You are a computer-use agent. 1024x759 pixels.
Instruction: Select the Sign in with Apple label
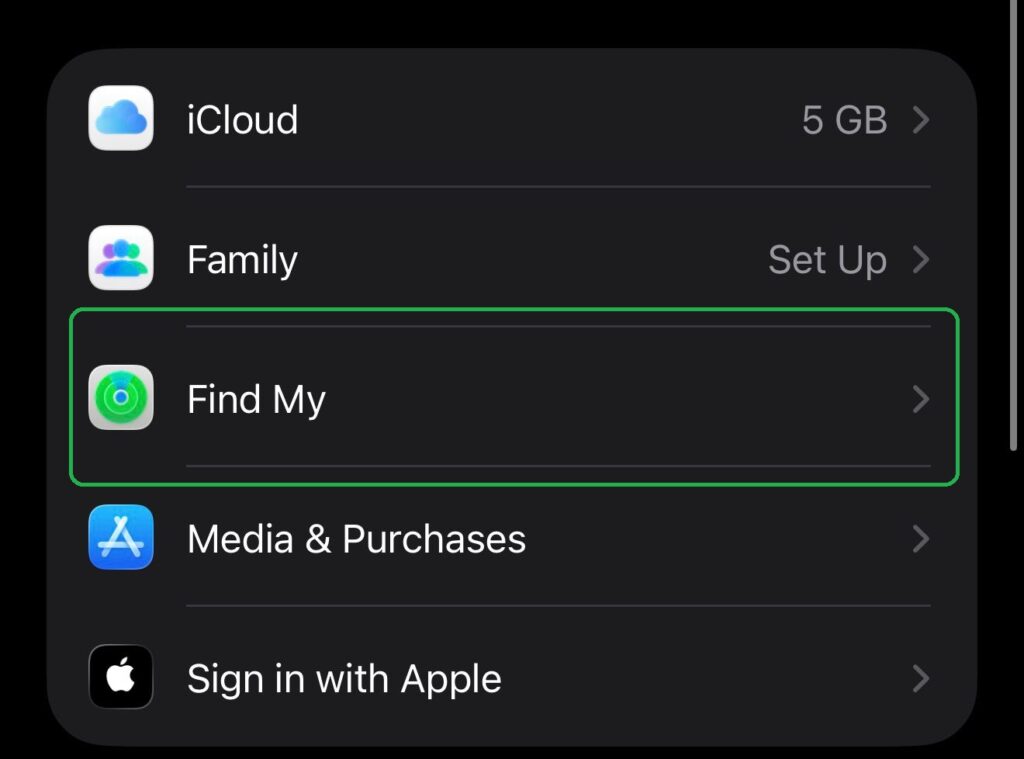tap(344, 679)
